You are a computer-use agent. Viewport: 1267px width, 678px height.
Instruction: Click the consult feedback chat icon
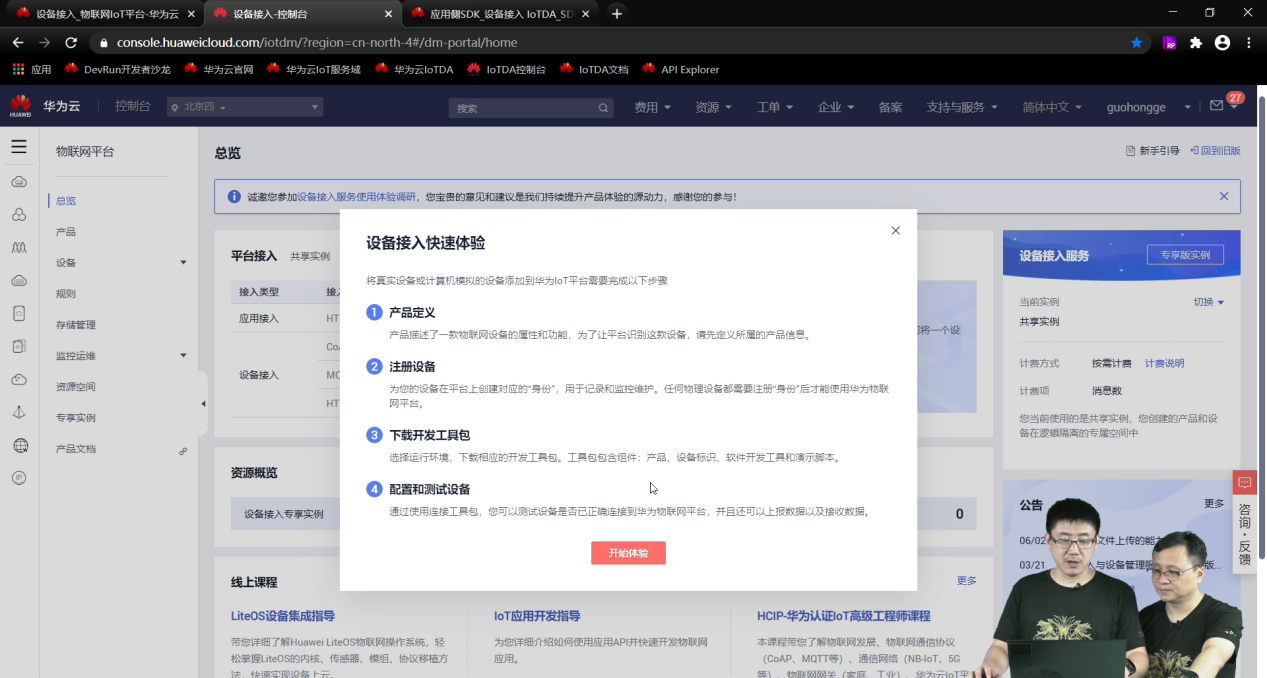point(1245,482)
